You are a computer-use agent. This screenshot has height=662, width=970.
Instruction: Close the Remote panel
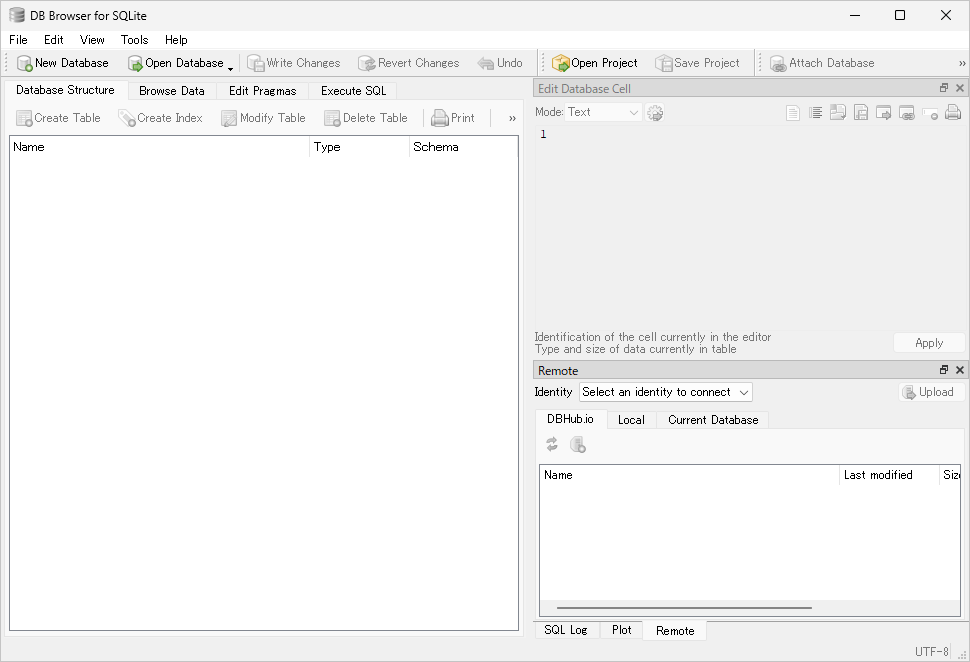click(960, 370)
